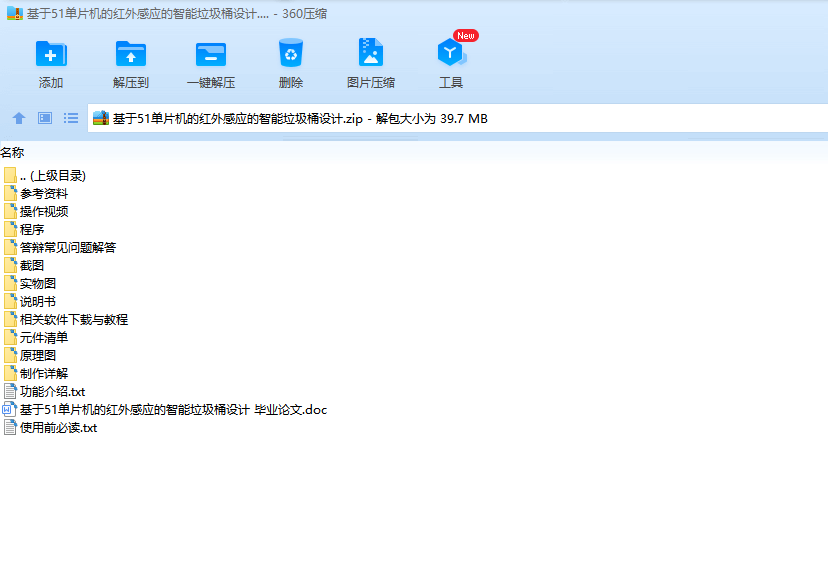Screen dimensions: 828x566
Task: Click the archive path field showing the zip name
Action: pos(457,118)
